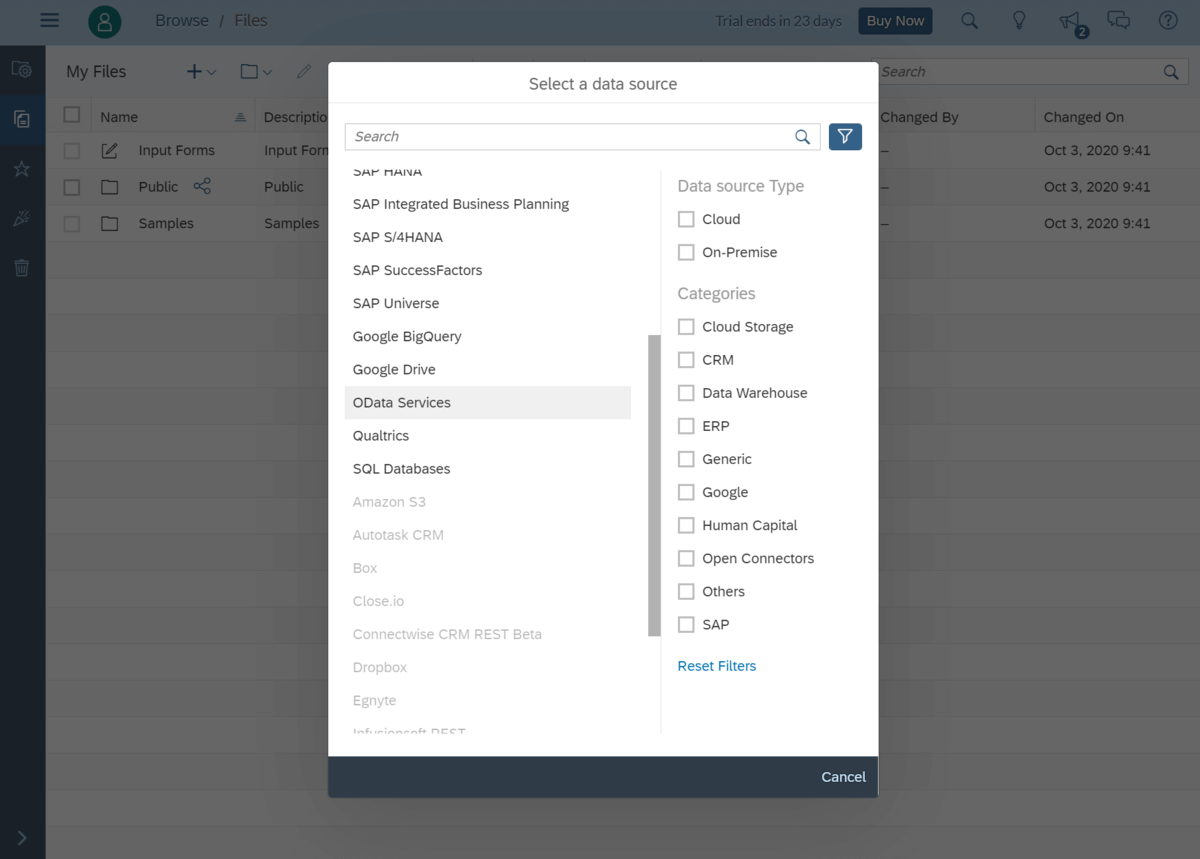The height and width of the screenshot is (859, 1200).
Task: Click greyed-out Dropbox entry
Action: tap(488, 667)
